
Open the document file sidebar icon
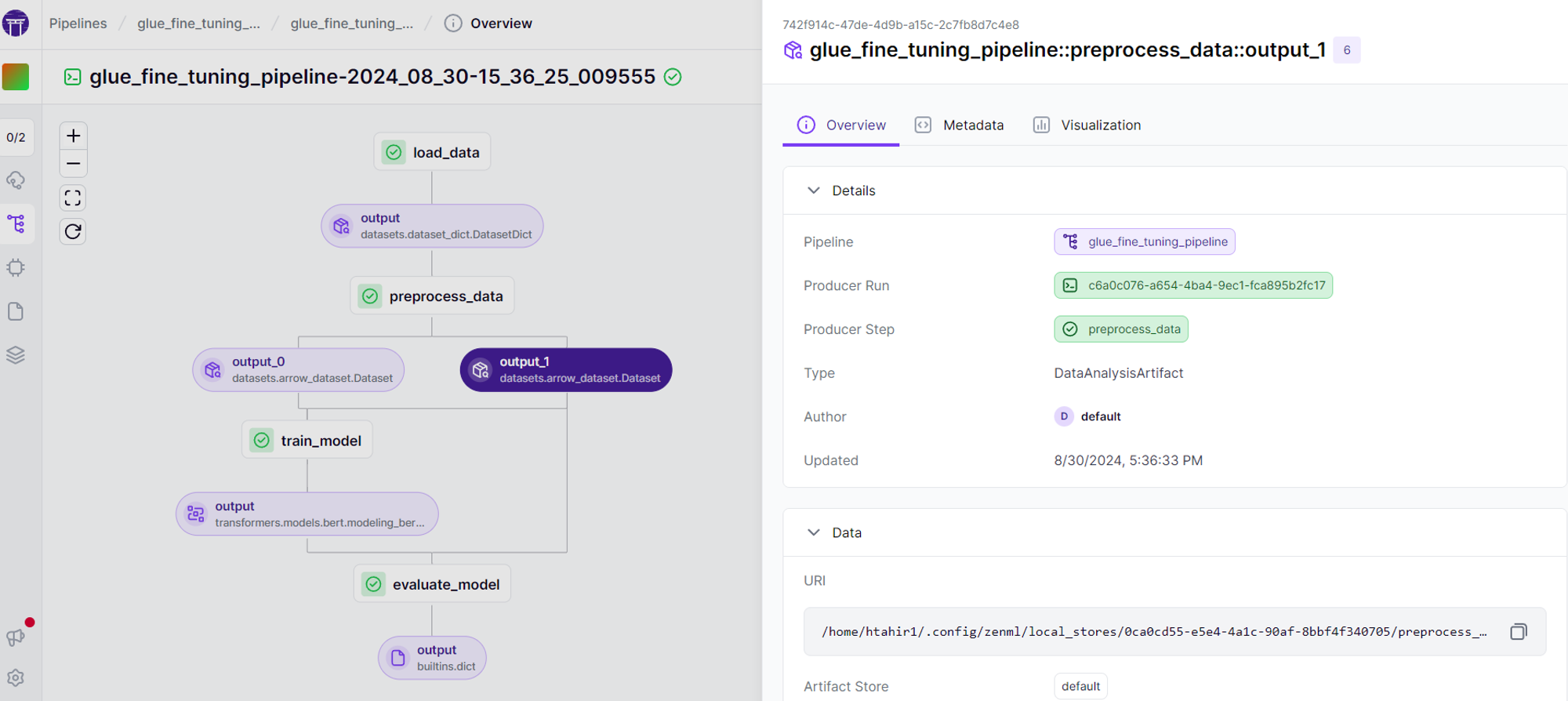pos(16,311)
